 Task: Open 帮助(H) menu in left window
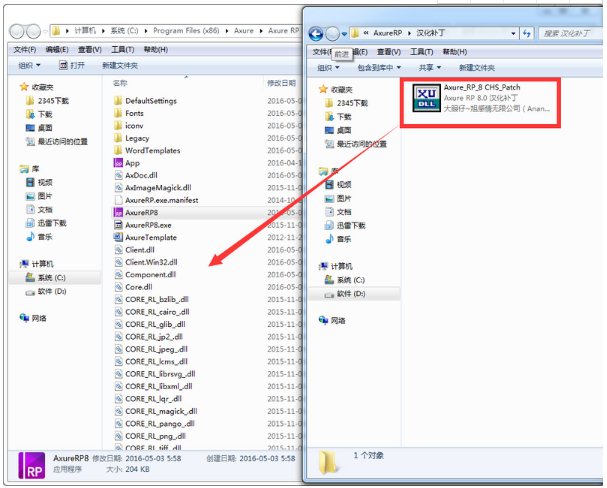(156, 50)
